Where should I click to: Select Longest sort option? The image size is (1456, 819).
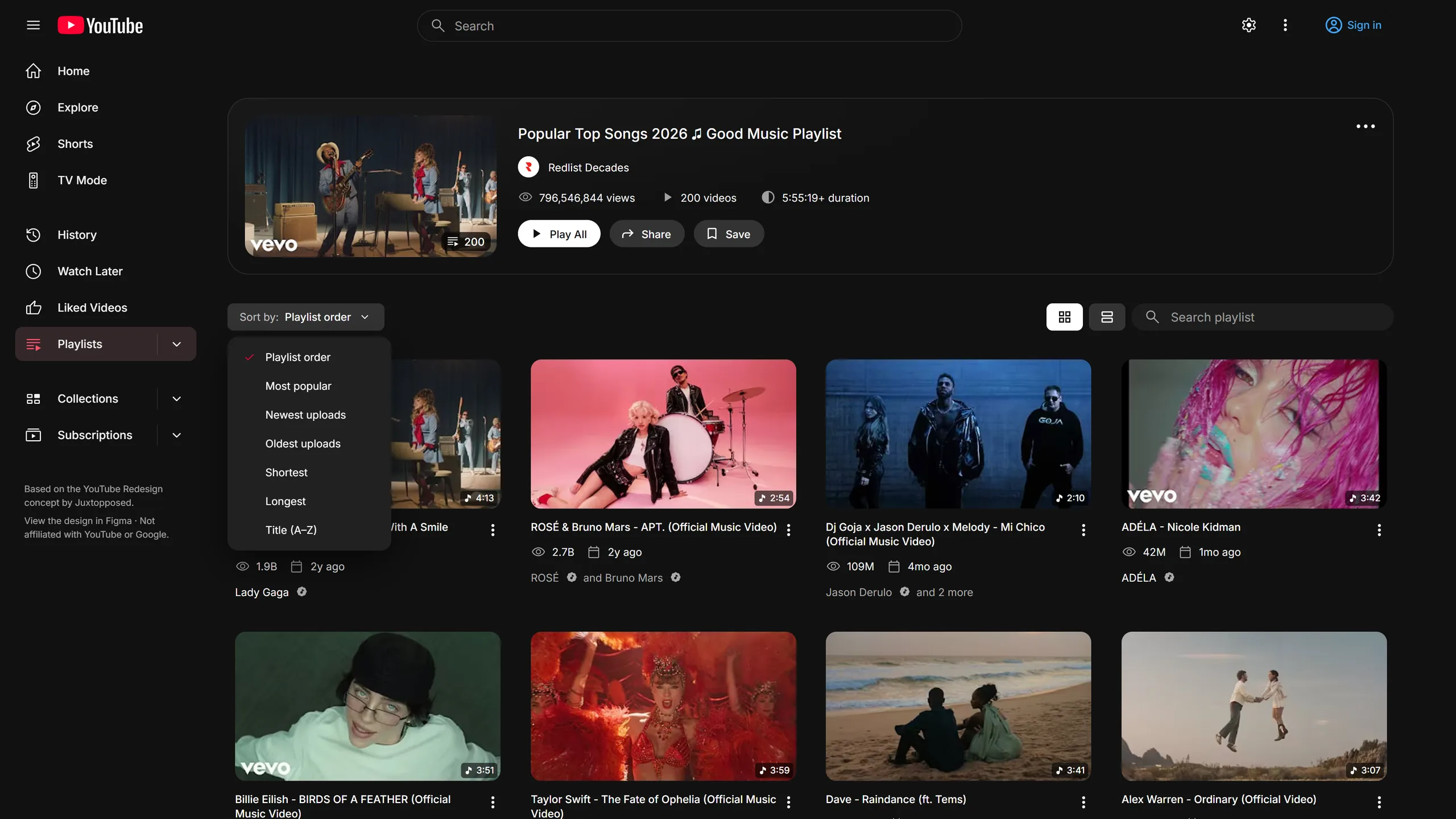coord(309,502)
